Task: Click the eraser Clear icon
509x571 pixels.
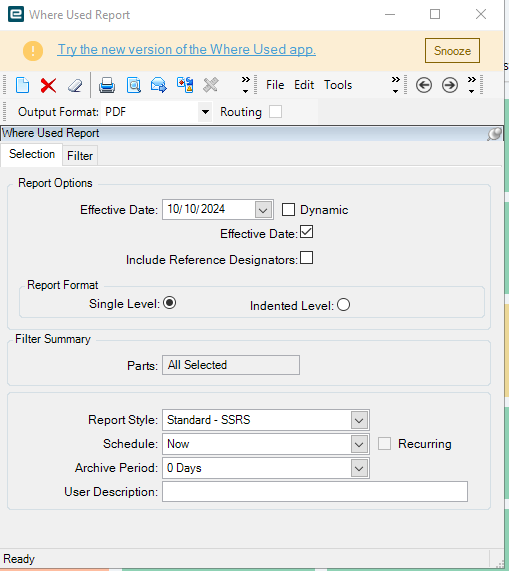Action: click(x=75, y=86)
